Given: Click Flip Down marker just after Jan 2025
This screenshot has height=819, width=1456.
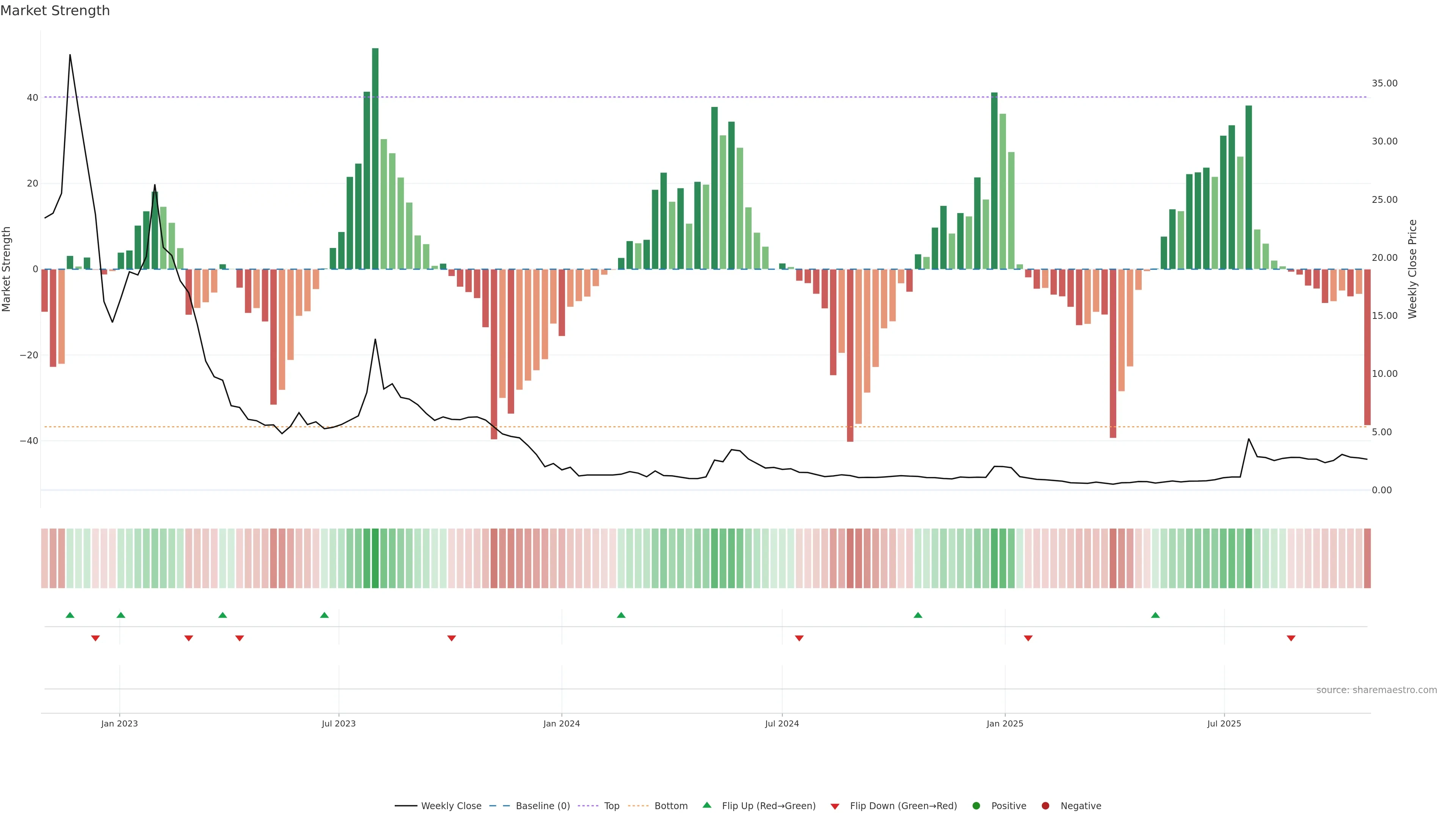Looking at the screenshot, I should pos(1028,638).
